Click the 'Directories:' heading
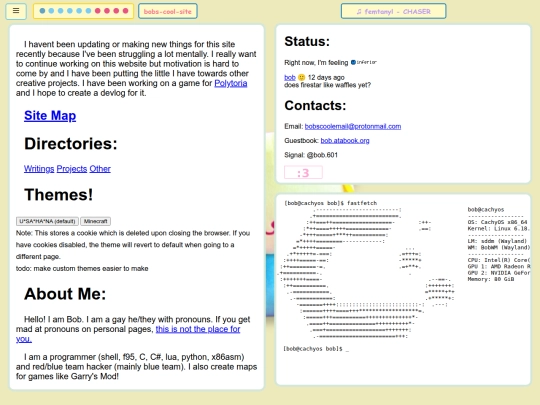Viewport: 540px width, 405px height. pyautogui.click(x=71, y=144)
